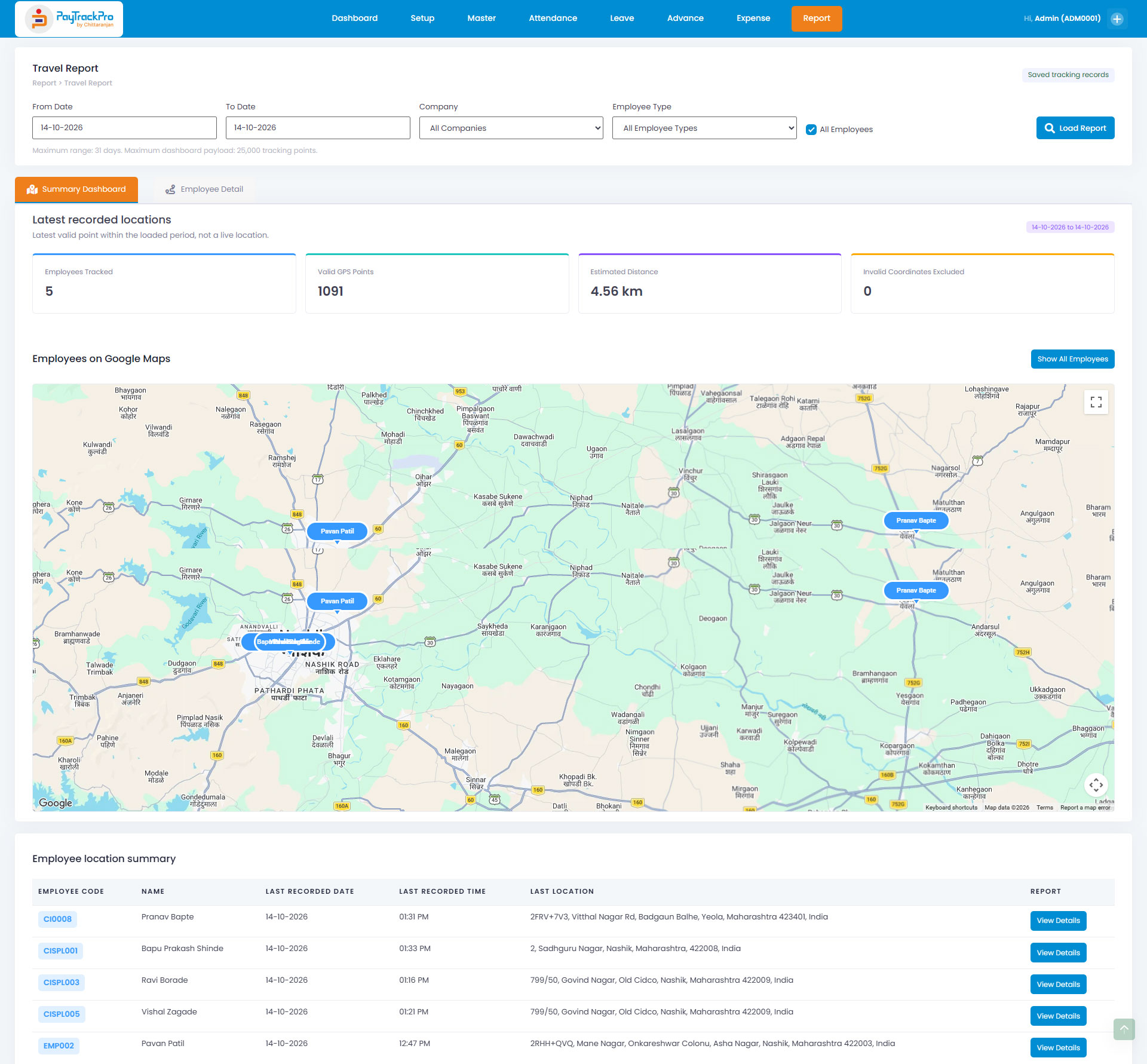The image size is (1147, 1064).
Task: Click the From Date input field
Action: pos(124,128)
